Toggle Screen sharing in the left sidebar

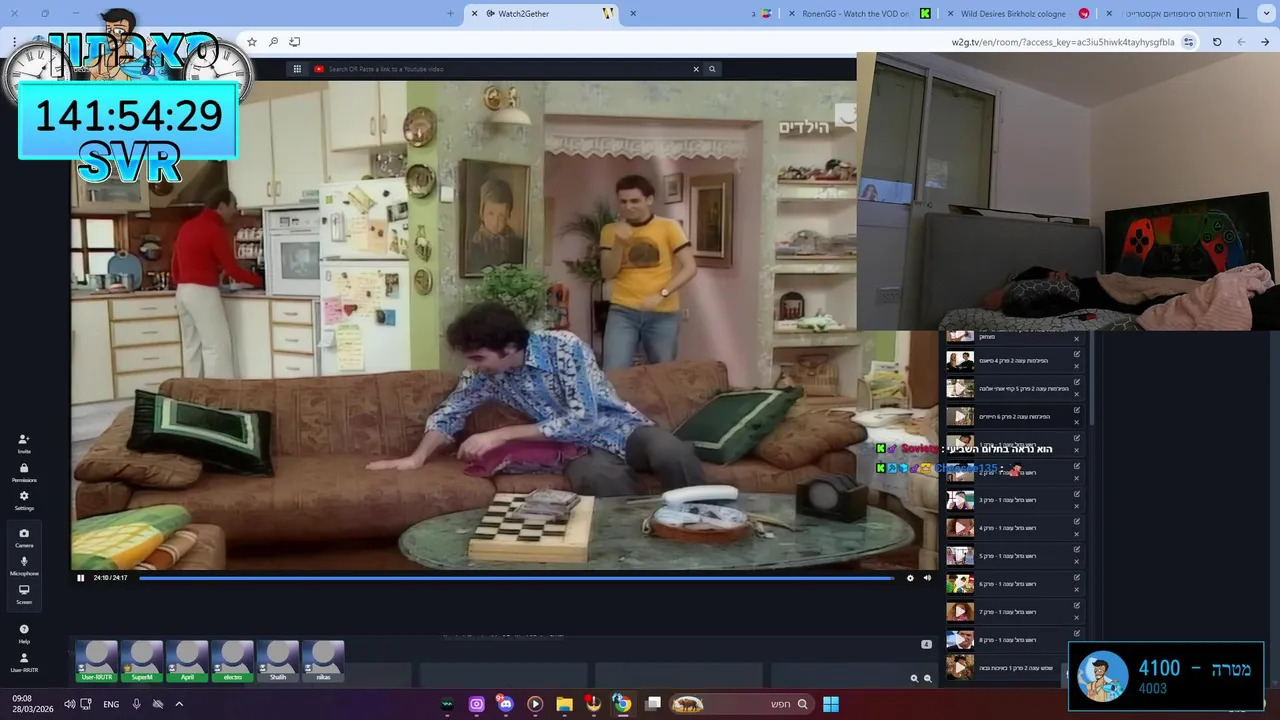tap(24, 595)
